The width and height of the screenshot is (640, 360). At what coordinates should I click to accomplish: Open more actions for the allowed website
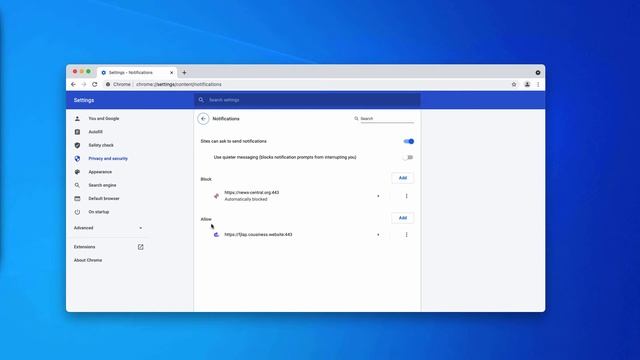[406, 235]
